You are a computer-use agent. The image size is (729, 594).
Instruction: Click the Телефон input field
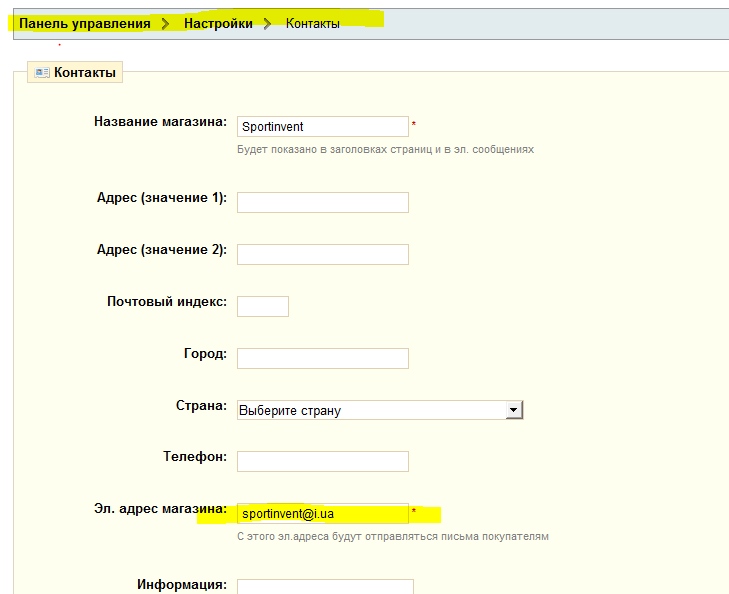pyautogui.click(x=323, y=461)
